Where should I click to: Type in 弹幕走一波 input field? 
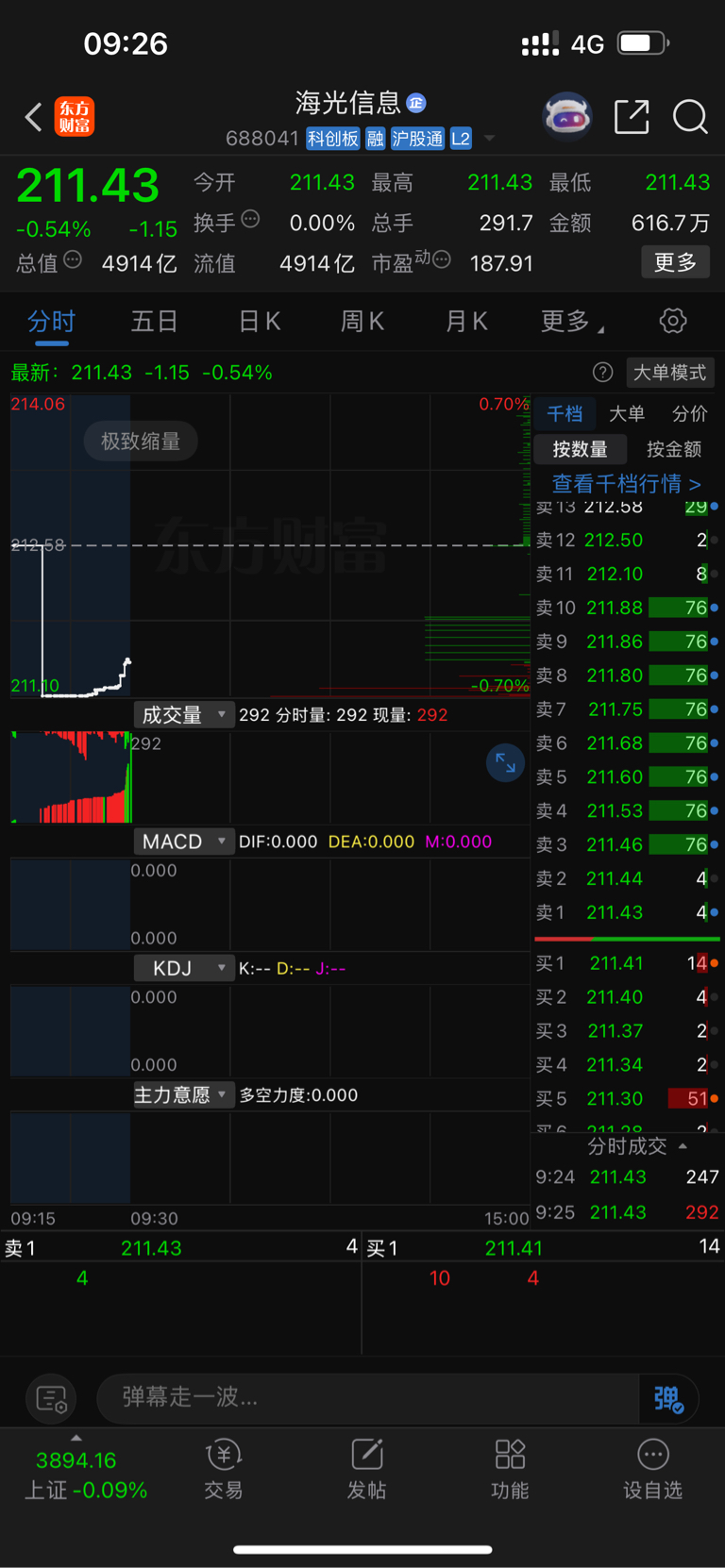click(x=367, y=1397)
